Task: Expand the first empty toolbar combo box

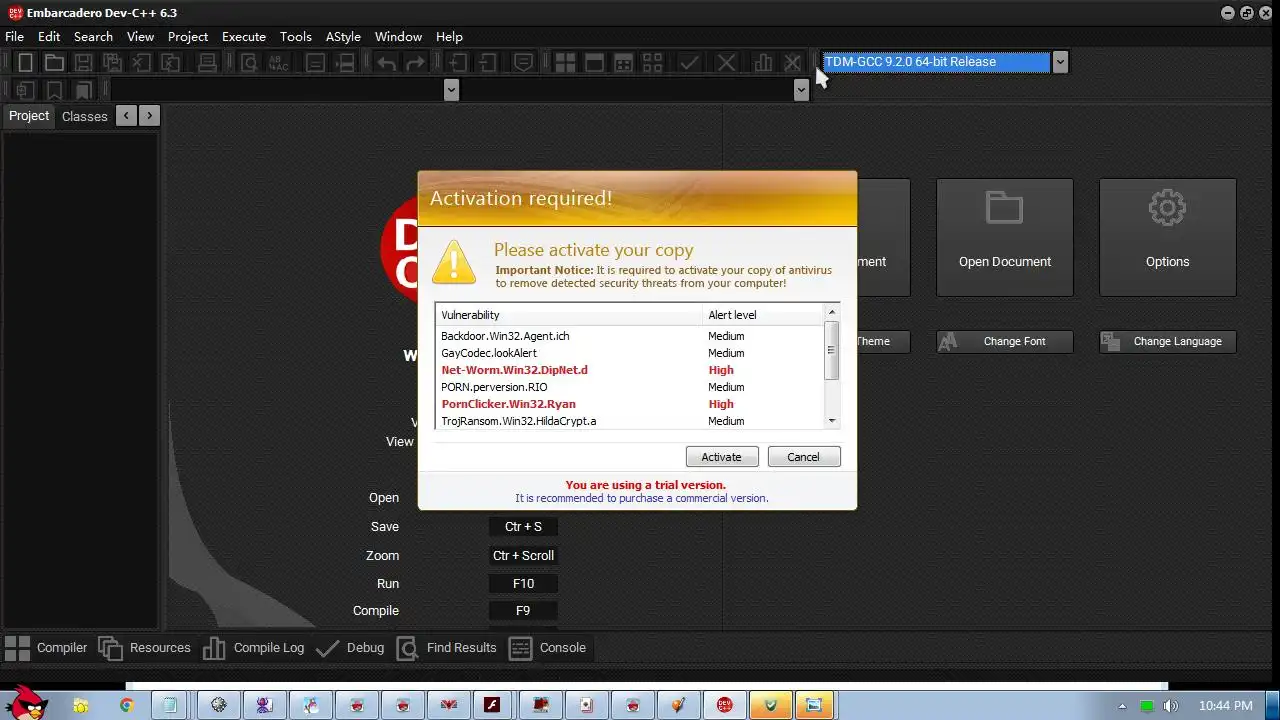Action: 451,90
